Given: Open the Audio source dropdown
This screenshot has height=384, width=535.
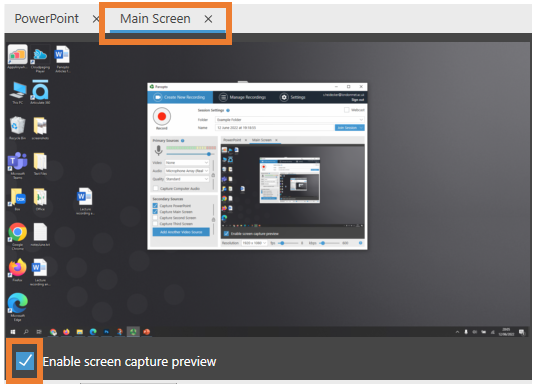Looking at the screenshot, I should click(x=187, y=171).
